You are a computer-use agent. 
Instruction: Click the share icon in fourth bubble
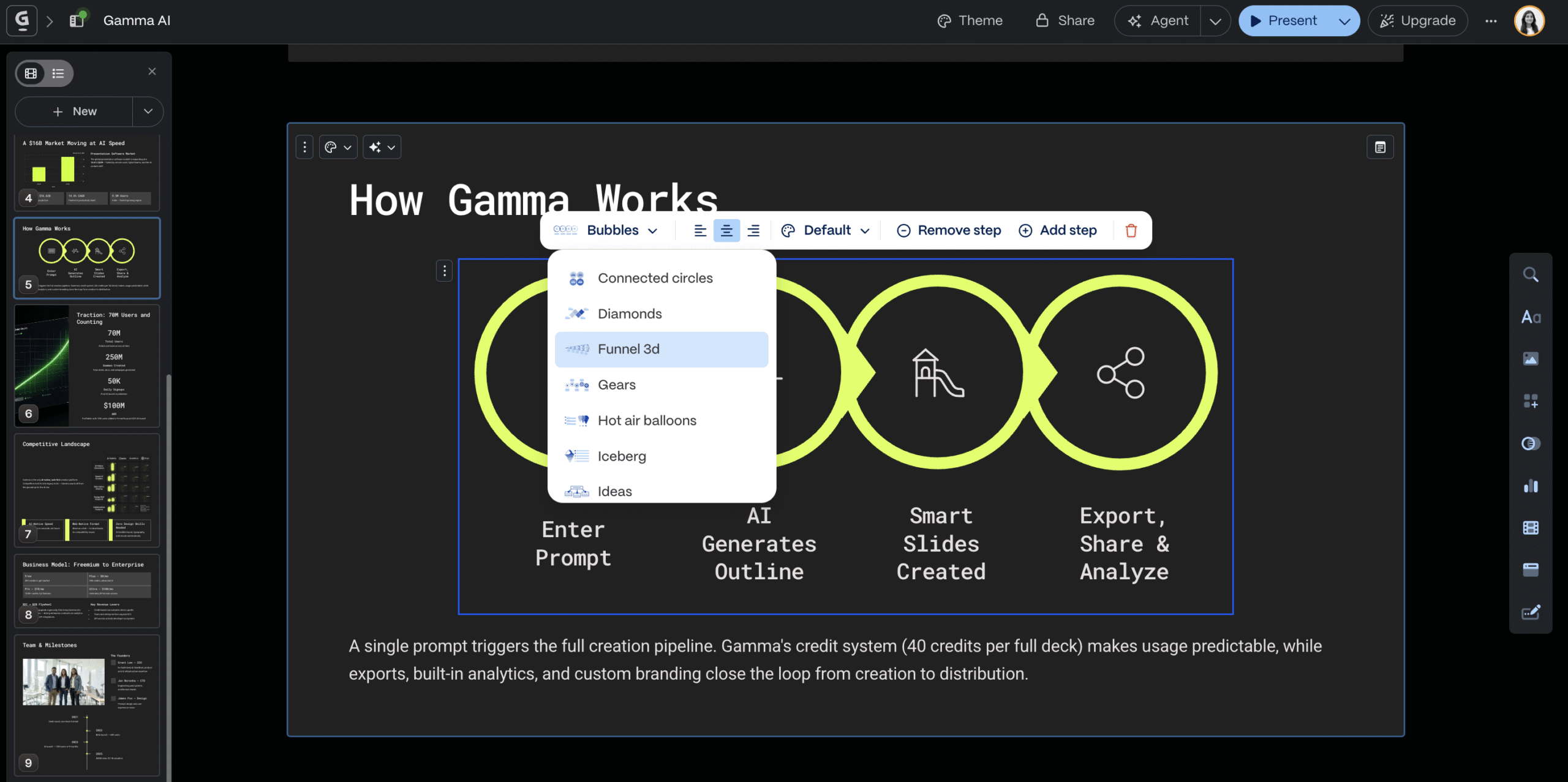1121,372
